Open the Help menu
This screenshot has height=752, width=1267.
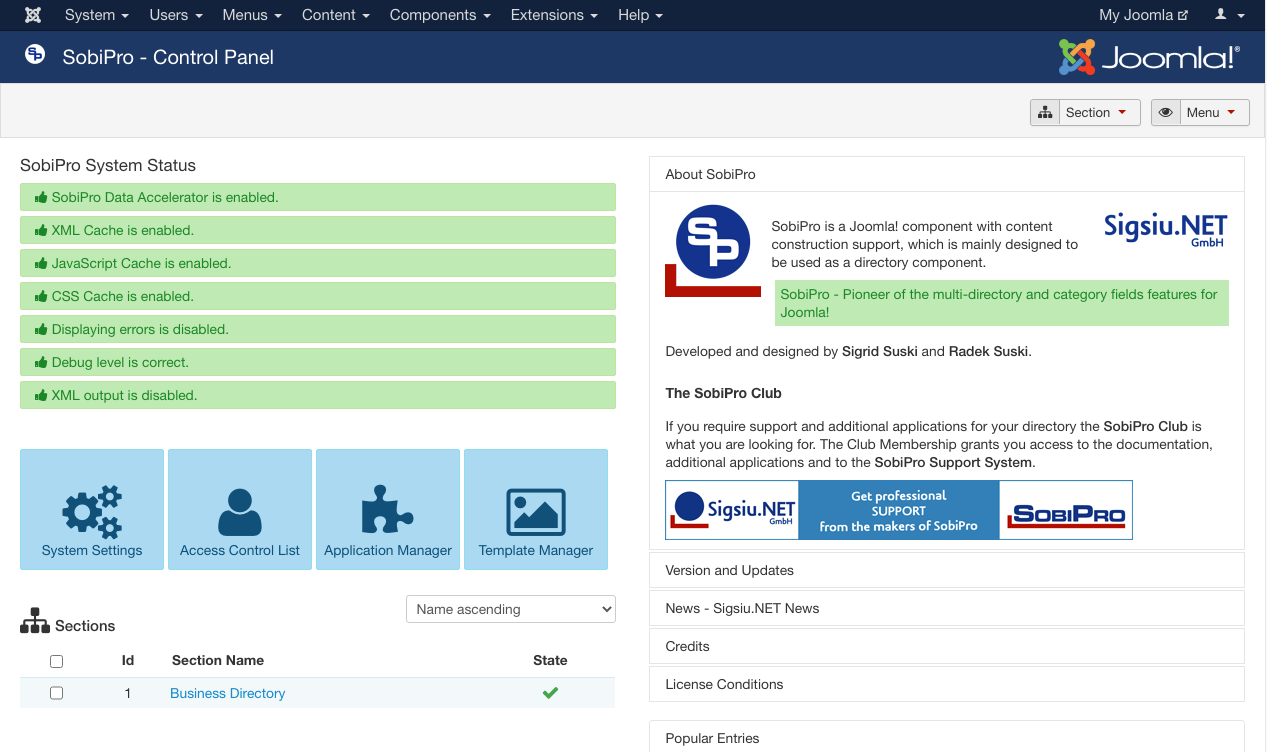coord(640,15)
